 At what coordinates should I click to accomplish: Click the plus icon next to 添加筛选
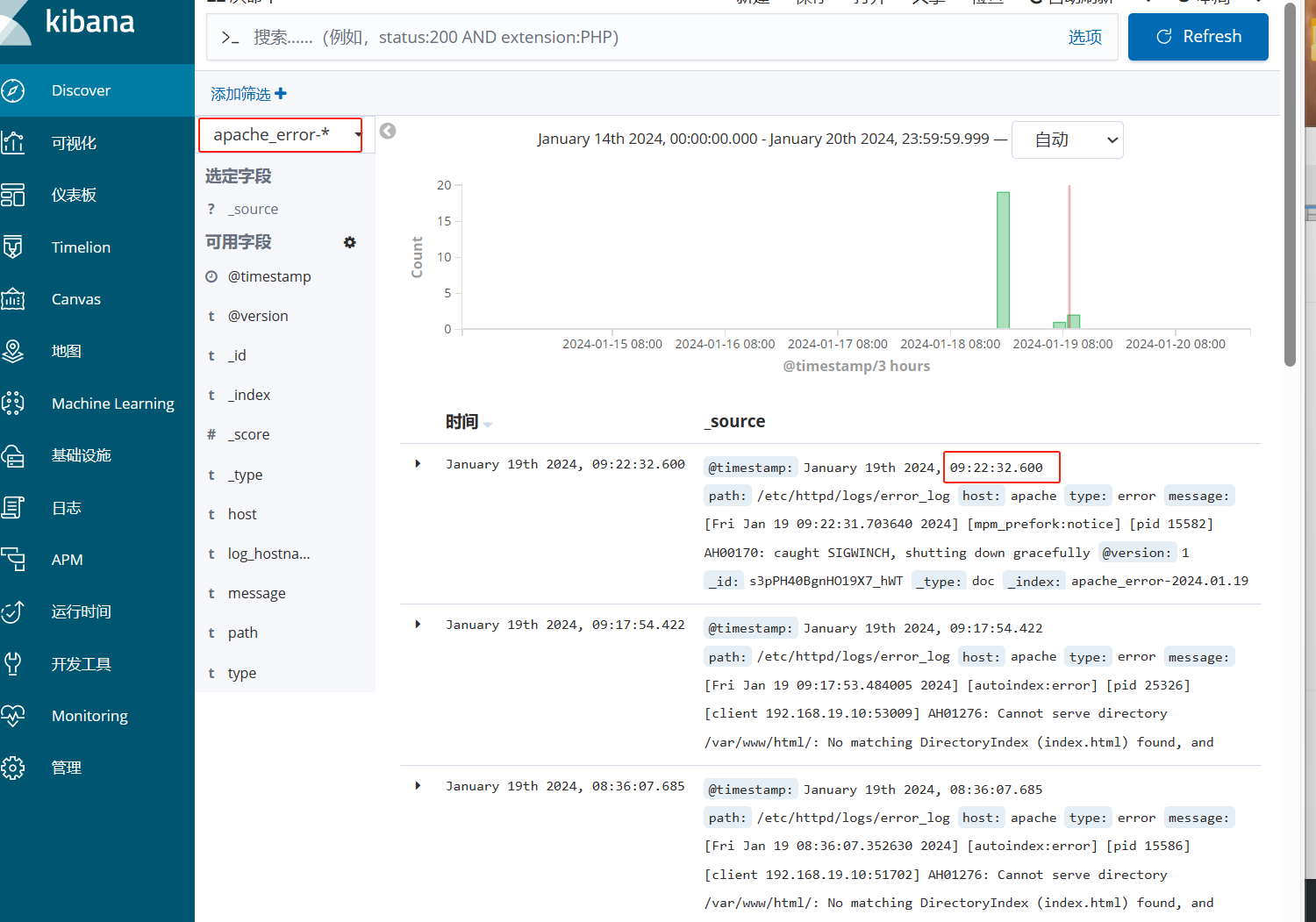[x=281, y=93]
